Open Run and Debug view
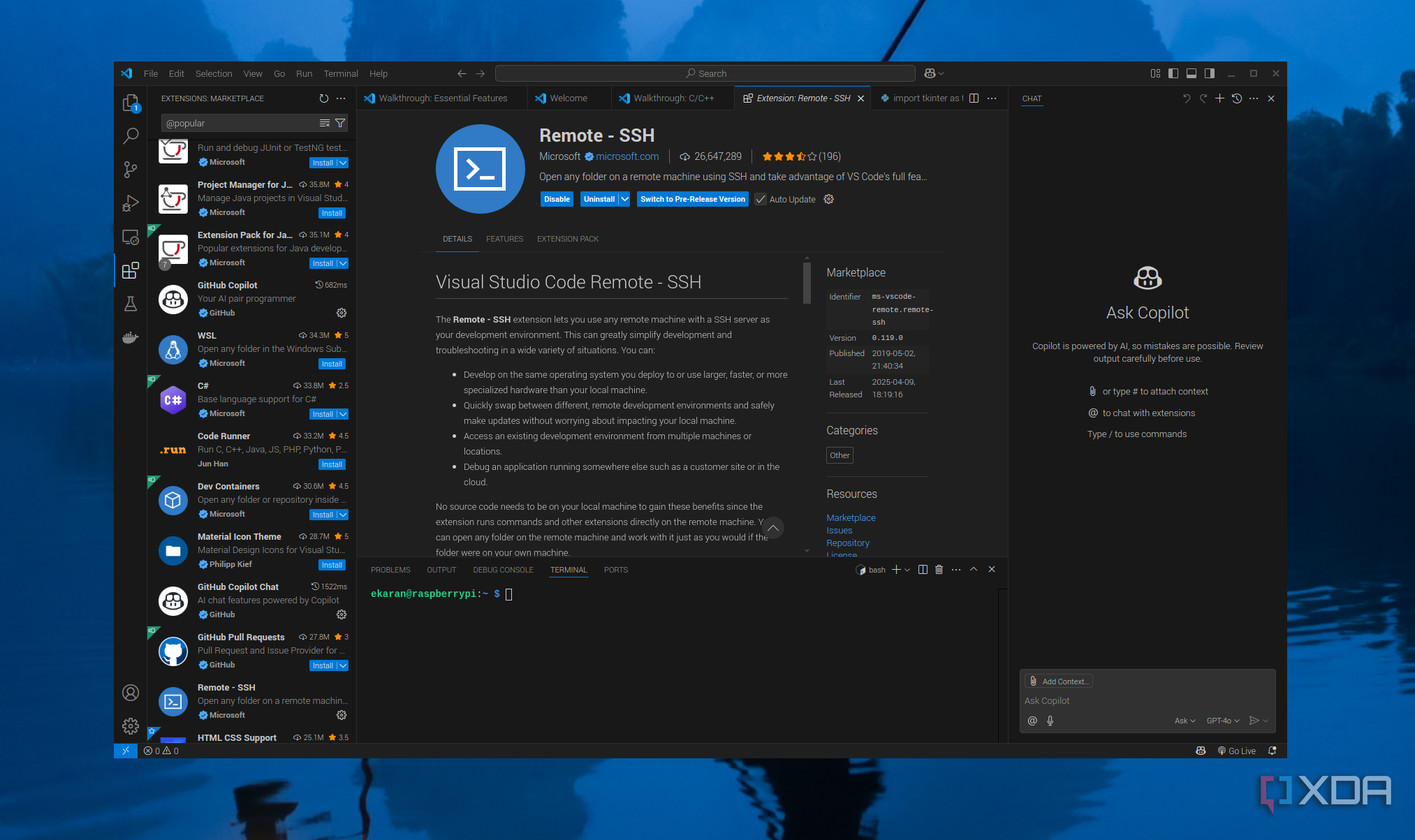Image resolution: width=1415 pixels, height=840 pixels. click(x=131, y=203)
